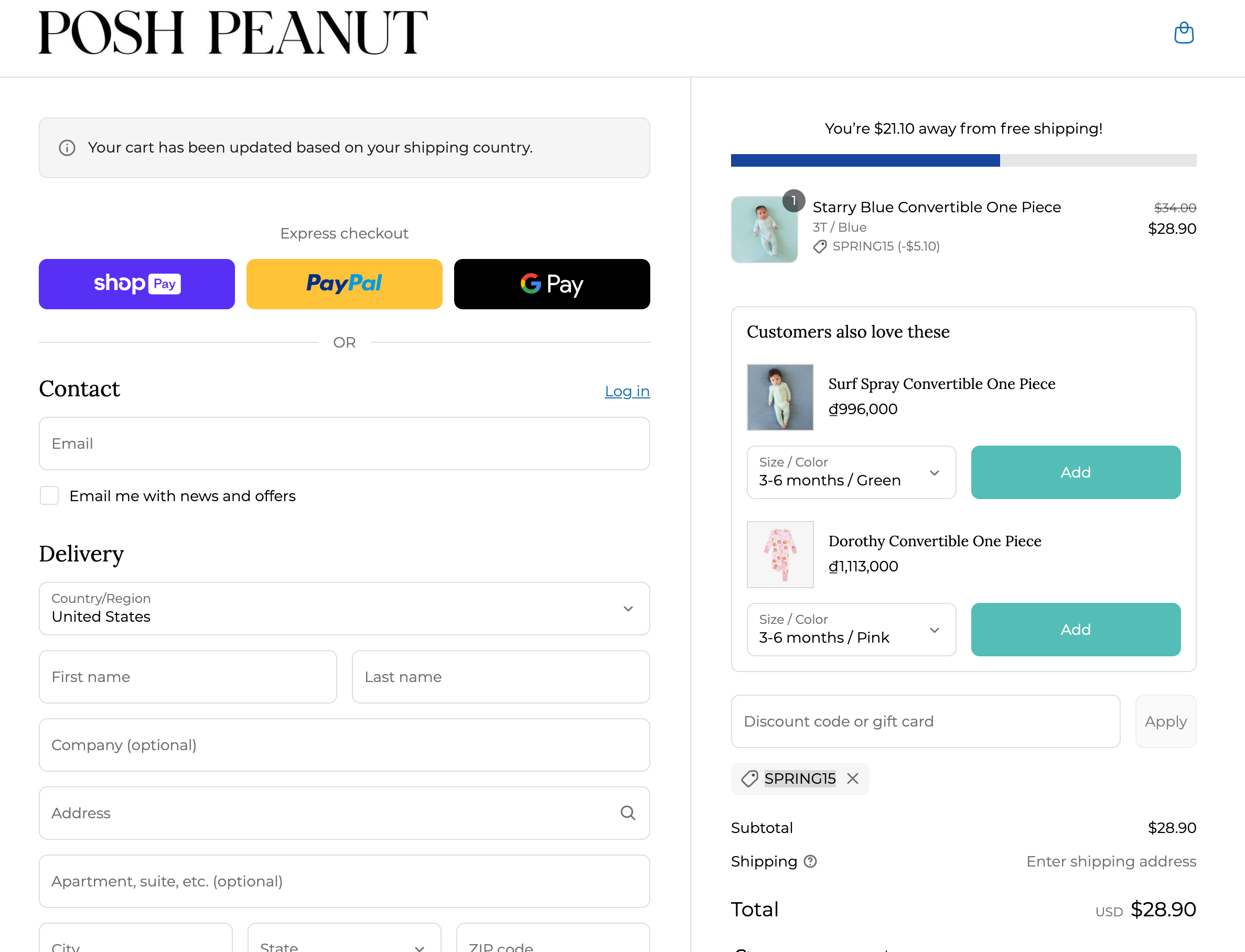Add Surf Spray Convertible One Piece
The height and width of the screenshot is (952, 1245).
click(x=1076, y=472)
